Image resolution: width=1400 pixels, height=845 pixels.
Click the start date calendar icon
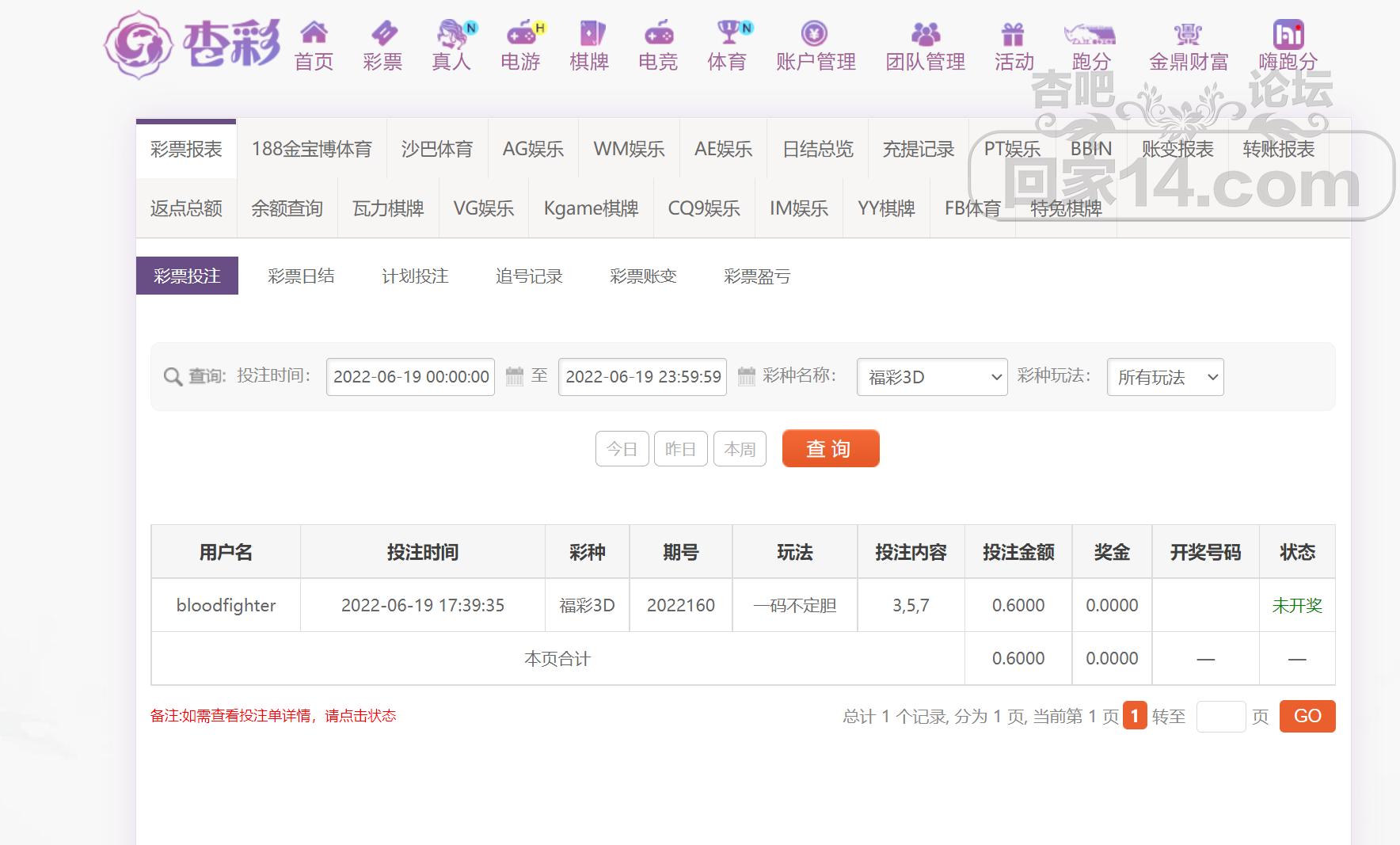click(x=515, y=376)
